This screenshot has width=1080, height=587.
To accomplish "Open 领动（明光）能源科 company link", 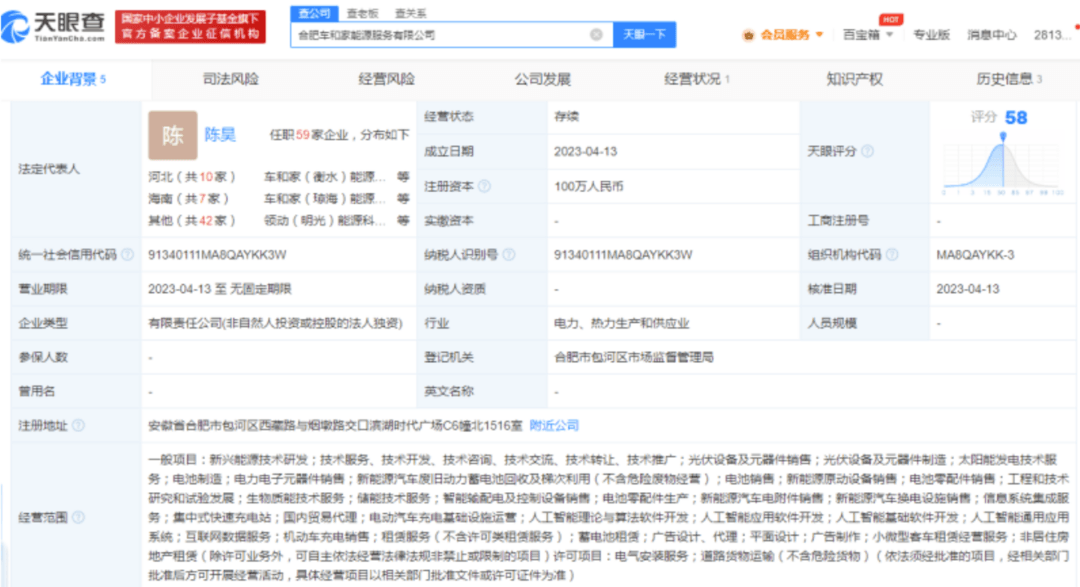I will point(324,220).
